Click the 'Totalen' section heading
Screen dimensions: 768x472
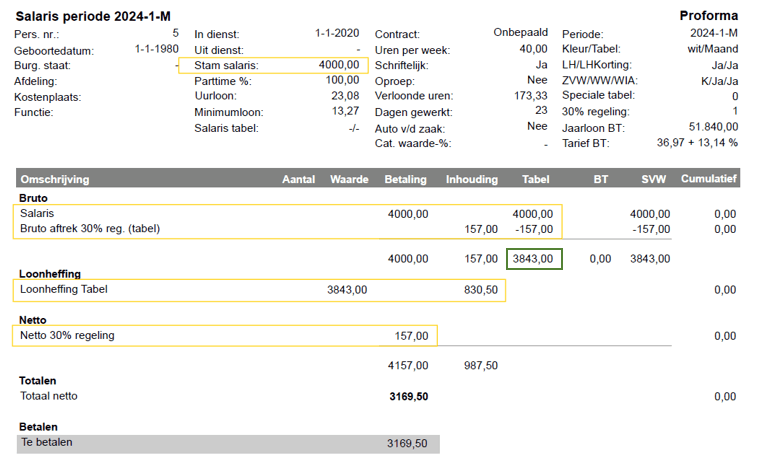[x=37, y=380]
